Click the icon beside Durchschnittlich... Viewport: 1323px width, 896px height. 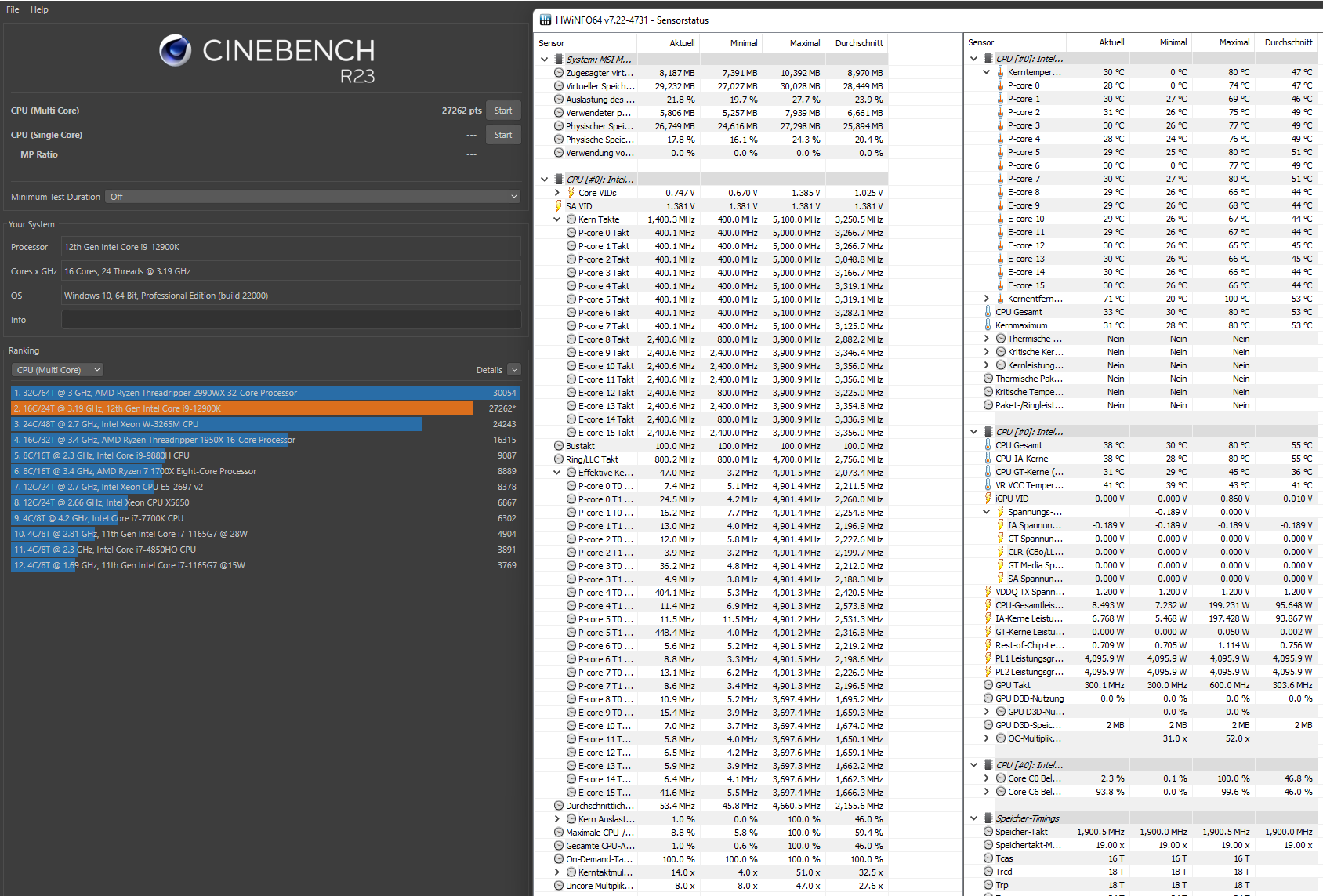[559, 806]
